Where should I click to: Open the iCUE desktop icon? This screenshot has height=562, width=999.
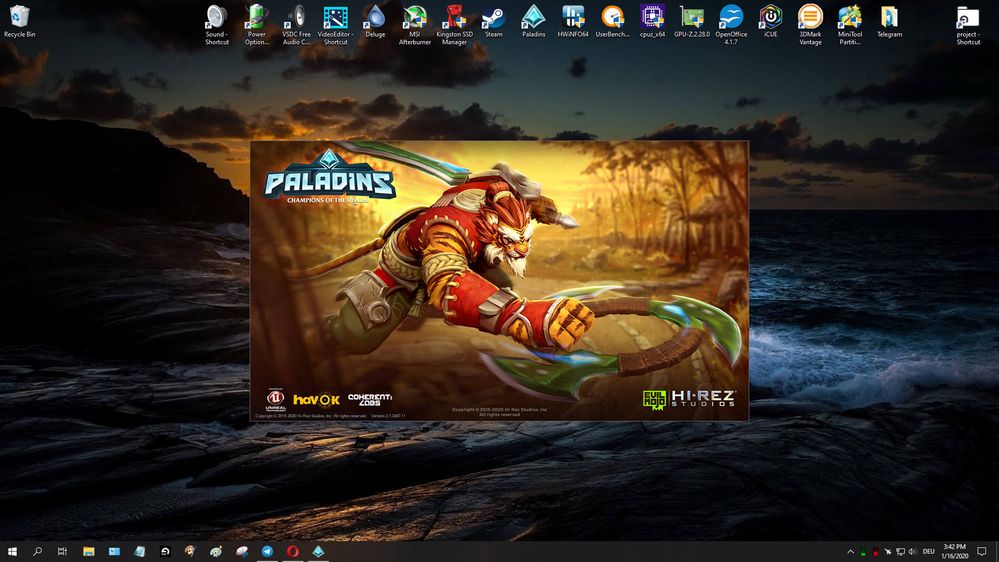770,20
